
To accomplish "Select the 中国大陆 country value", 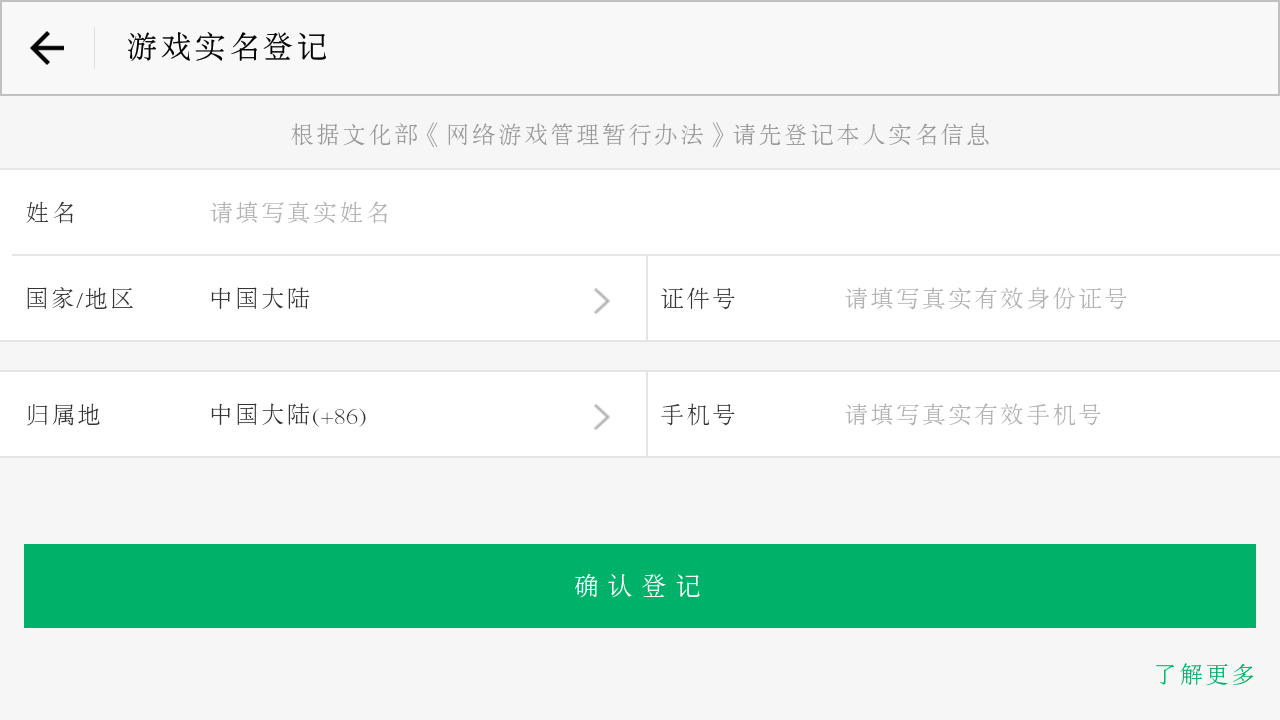I will tap(260, 299).
